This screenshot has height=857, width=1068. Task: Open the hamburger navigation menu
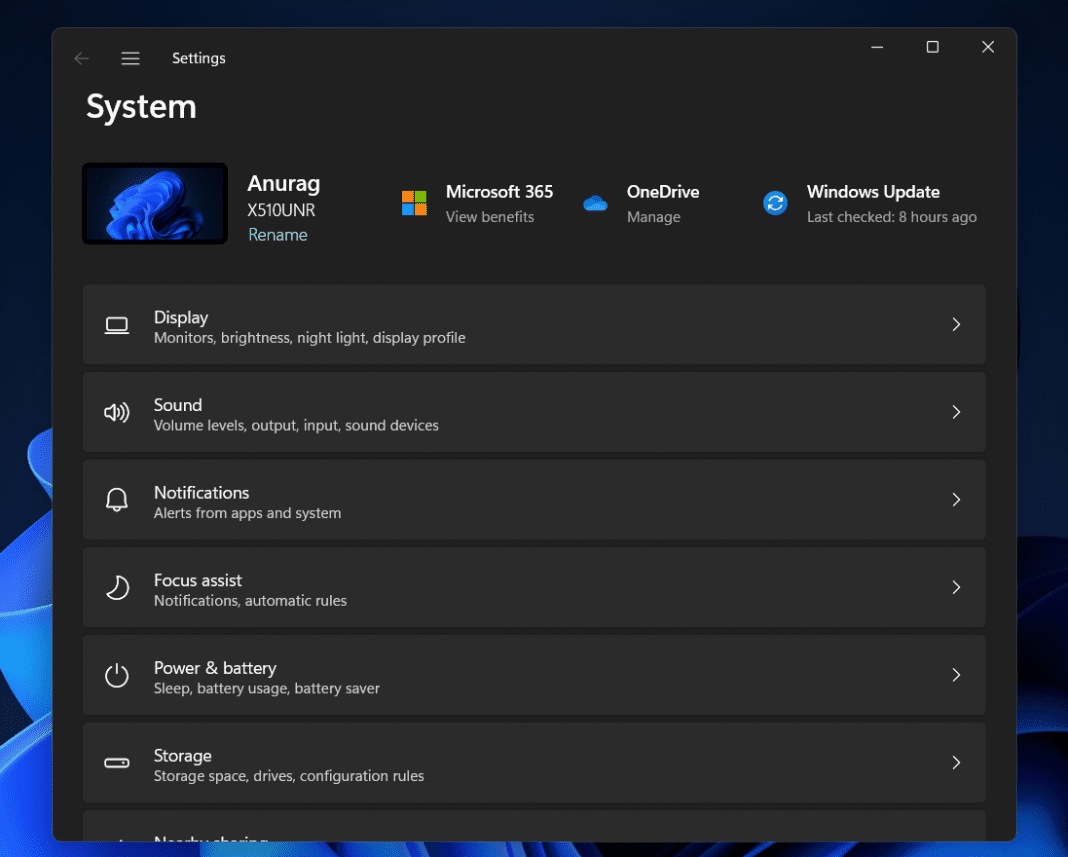(130, 58)
